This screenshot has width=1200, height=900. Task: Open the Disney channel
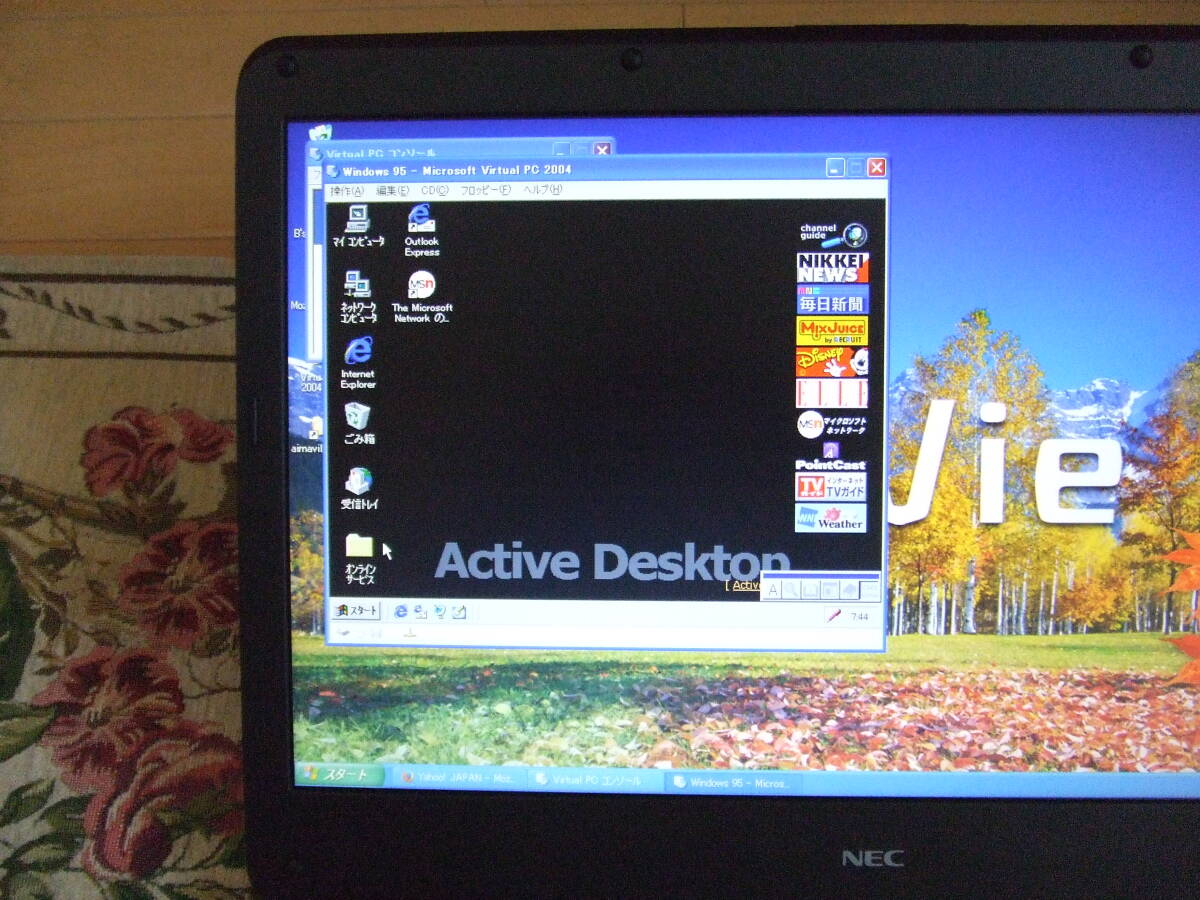coord(832,362)
